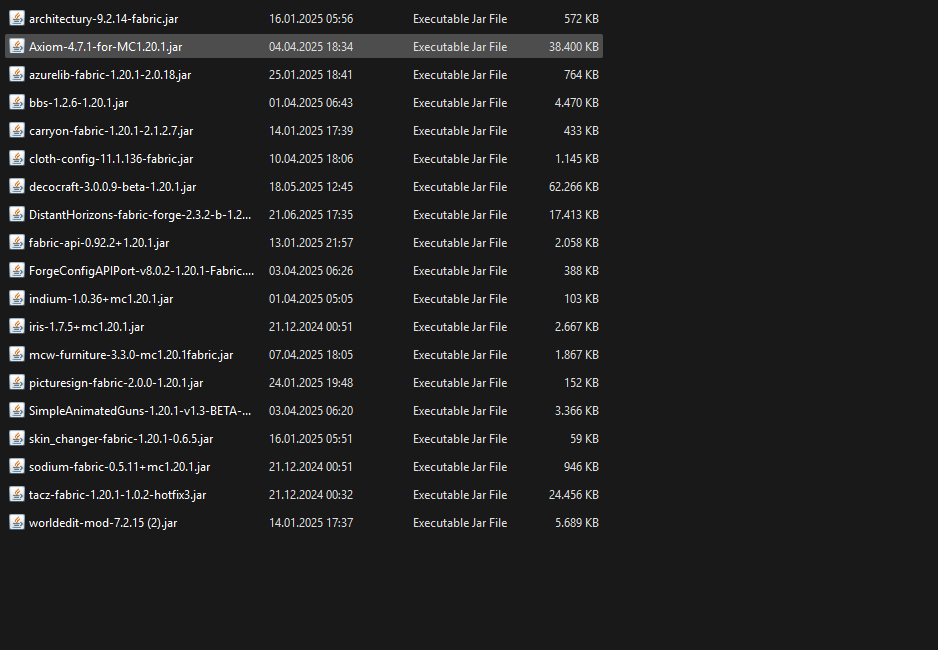Click the date 10.04.2025 18:06
The height and width of the screenshot is (650, 938).
tap(310, 158)
